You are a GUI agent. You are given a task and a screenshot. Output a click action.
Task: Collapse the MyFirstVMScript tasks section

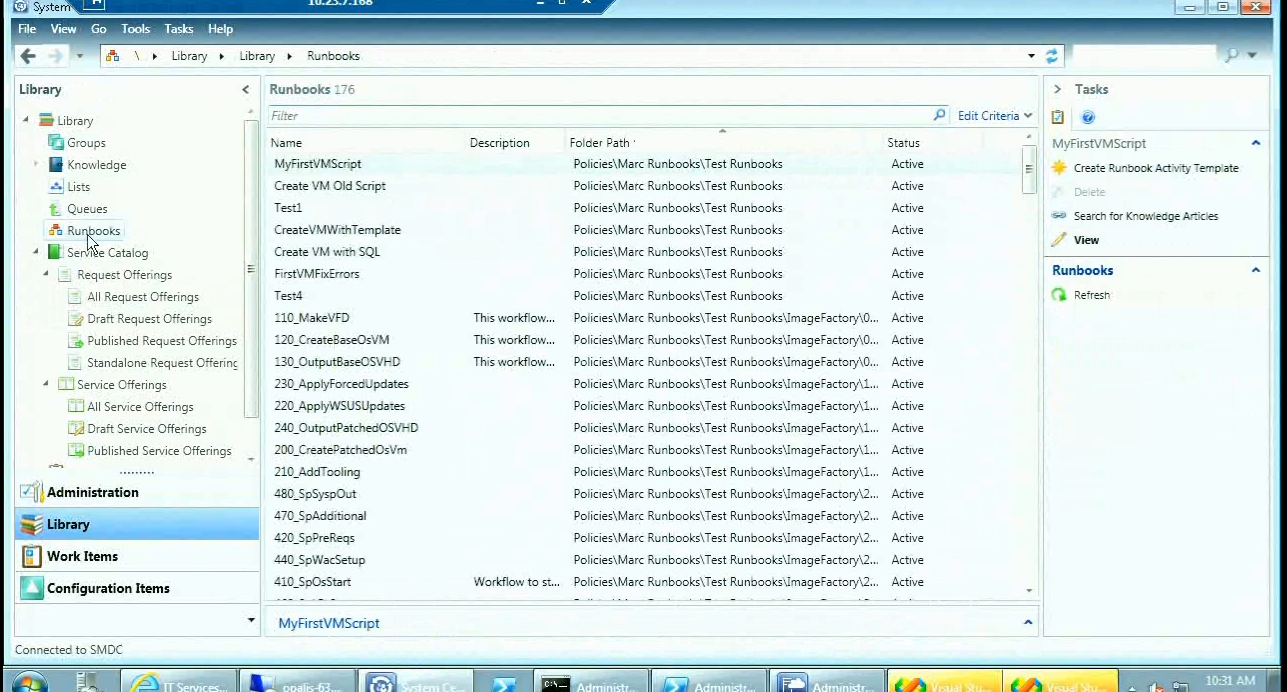tap(1256, 143)
